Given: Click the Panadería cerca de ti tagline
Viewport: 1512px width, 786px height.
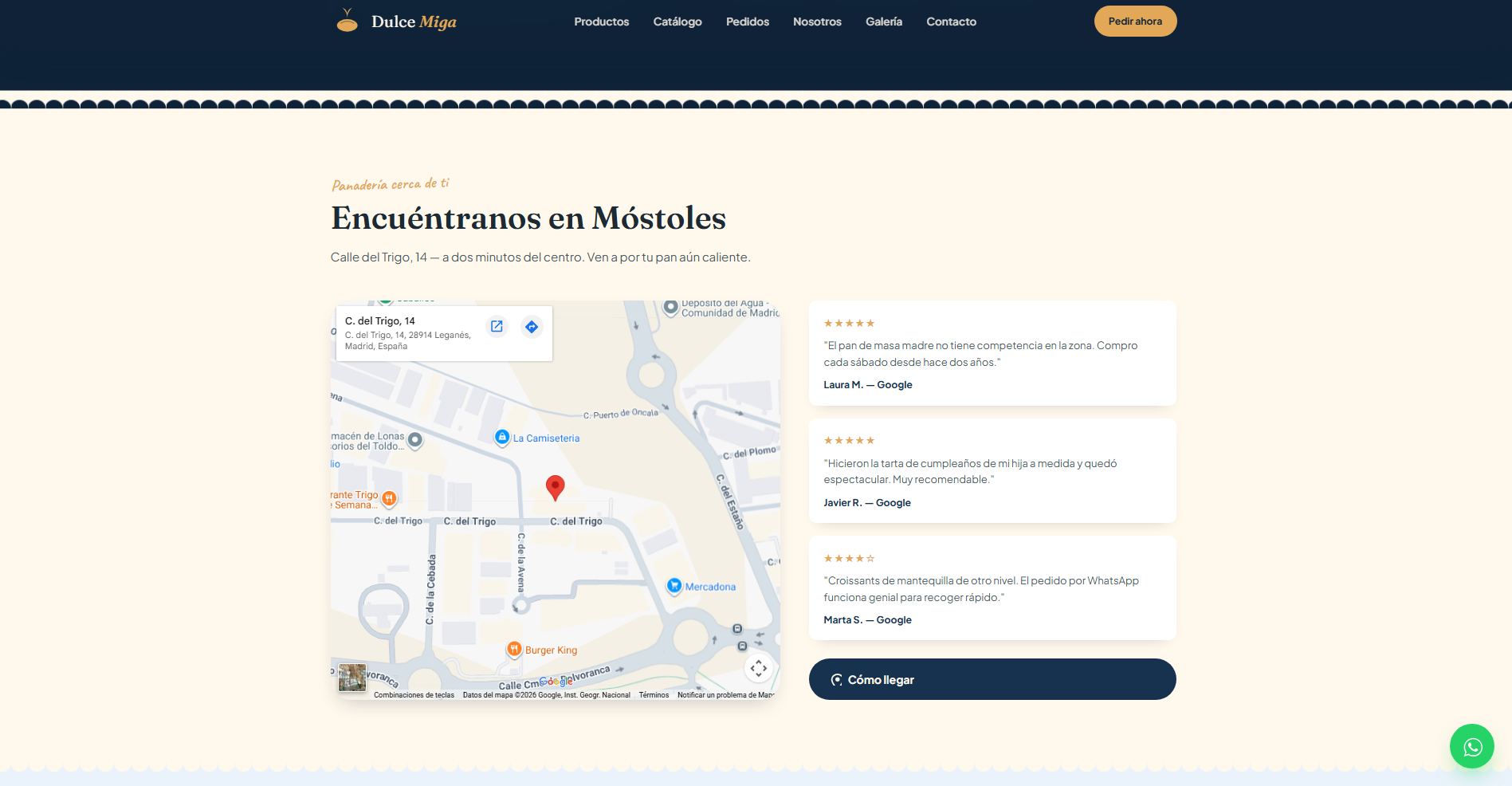Looking at the screenshot, I should (391, 184).
